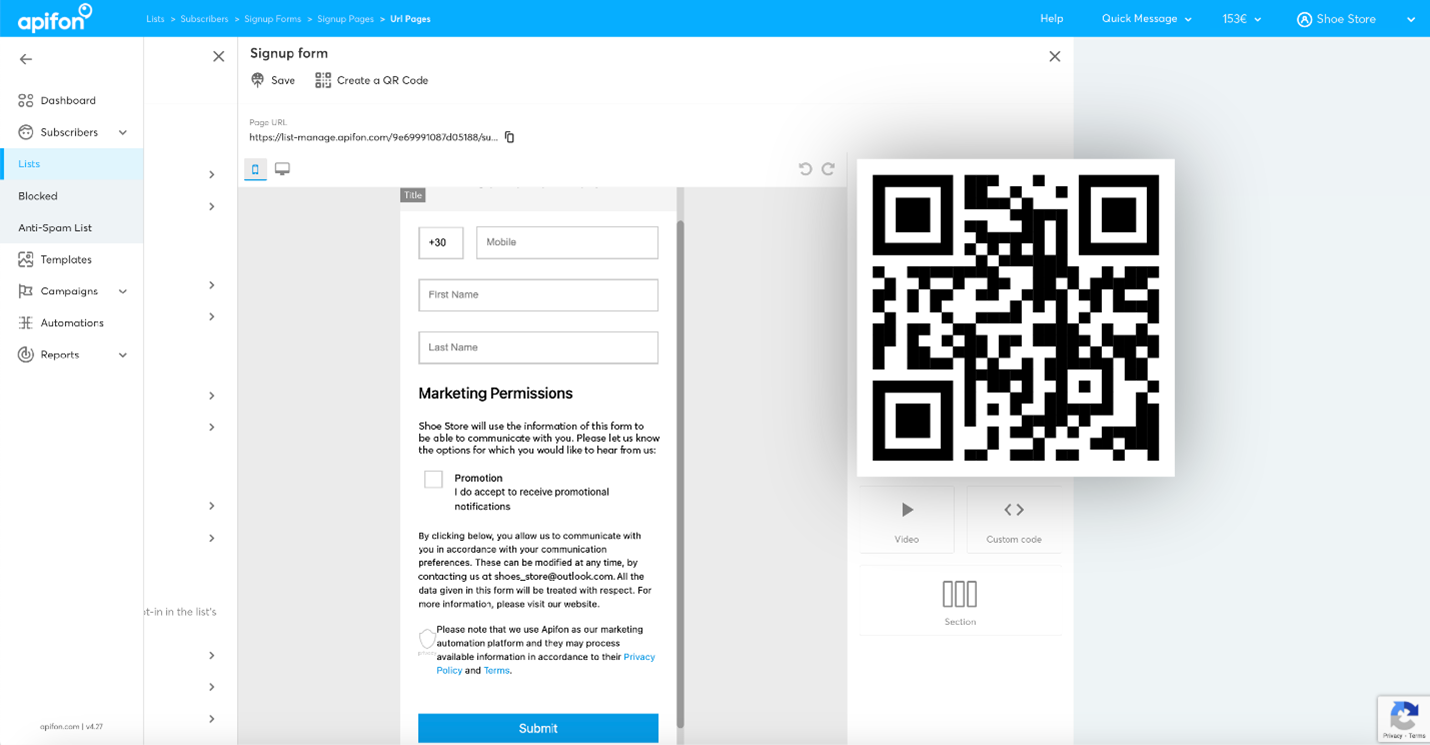Viewport: 1430px width, 745px height.
Task: Click the generated QR code image
Action: click(x=1015, y=317)
